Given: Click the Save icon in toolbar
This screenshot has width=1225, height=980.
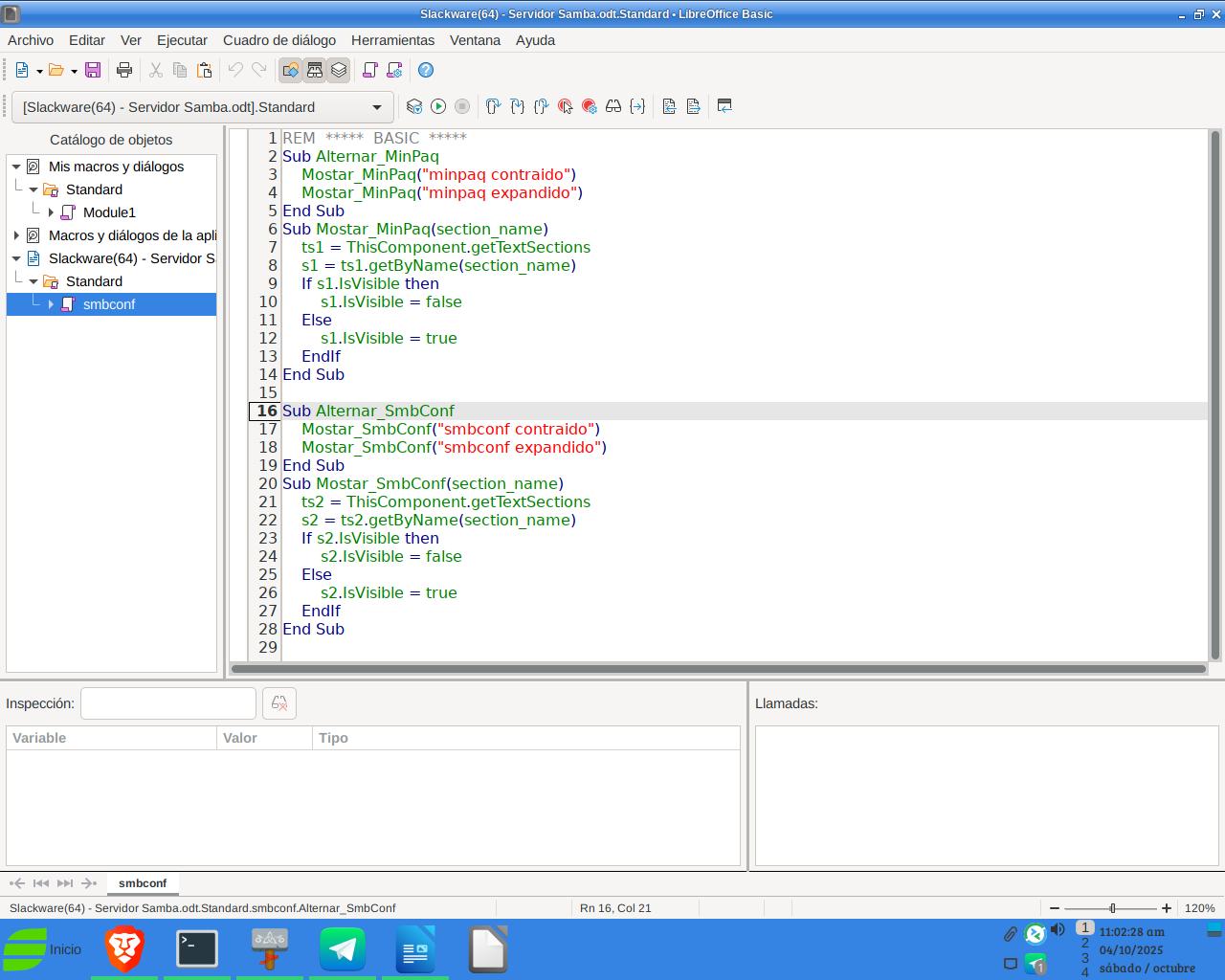Looking at the screenshot, I should pyautogui.click(x=93, y=70).
